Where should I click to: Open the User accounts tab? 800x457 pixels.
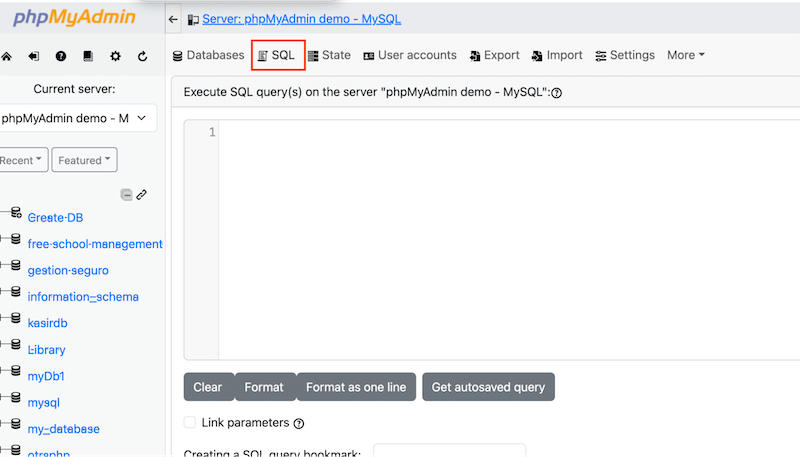click(x=410, y=55)
